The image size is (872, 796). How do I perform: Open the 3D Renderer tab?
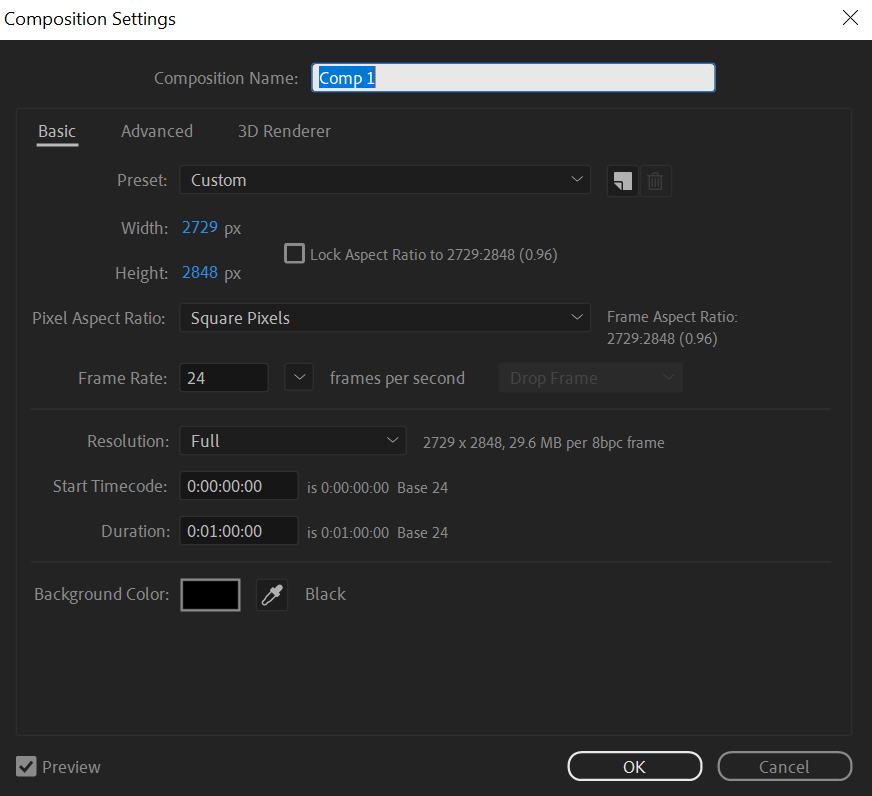284,131
